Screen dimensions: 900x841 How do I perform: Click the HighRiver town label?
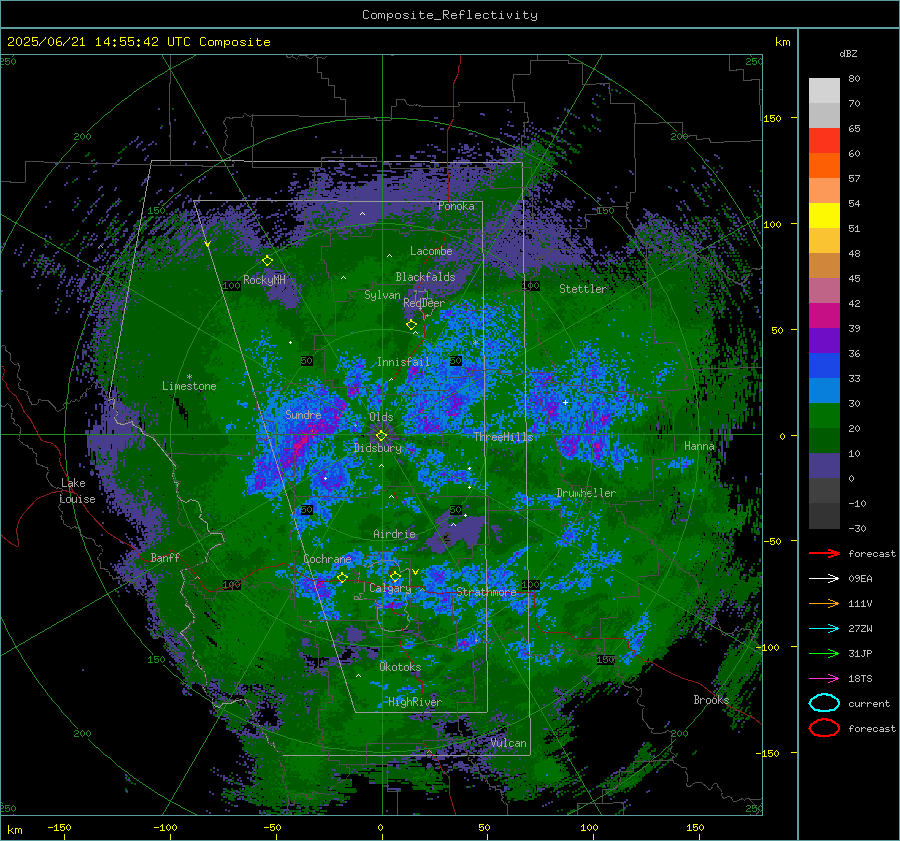tap(414, 702)
